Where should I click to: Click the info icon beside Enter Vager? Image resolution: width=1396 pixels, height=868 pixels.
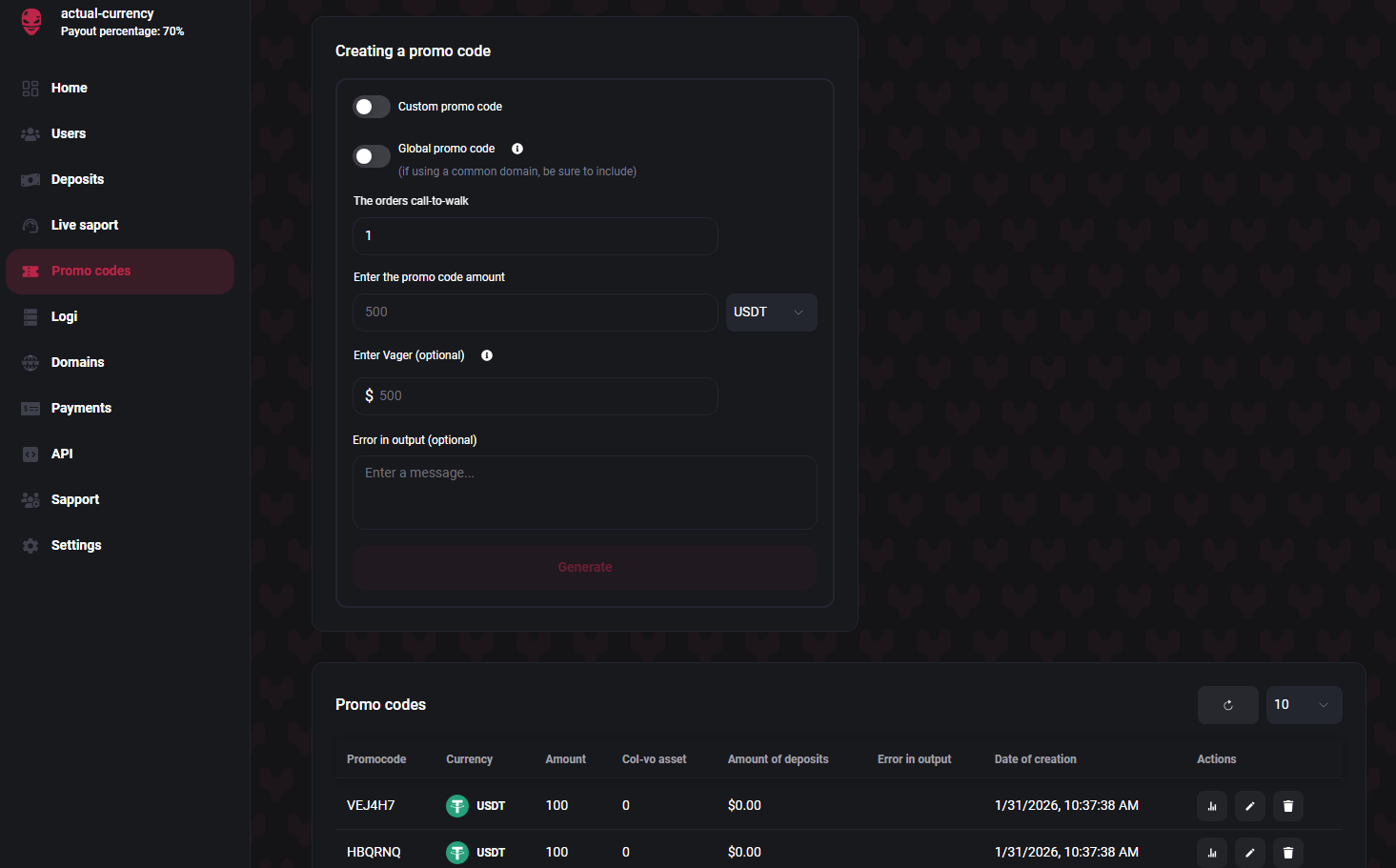tap(487, 355)
